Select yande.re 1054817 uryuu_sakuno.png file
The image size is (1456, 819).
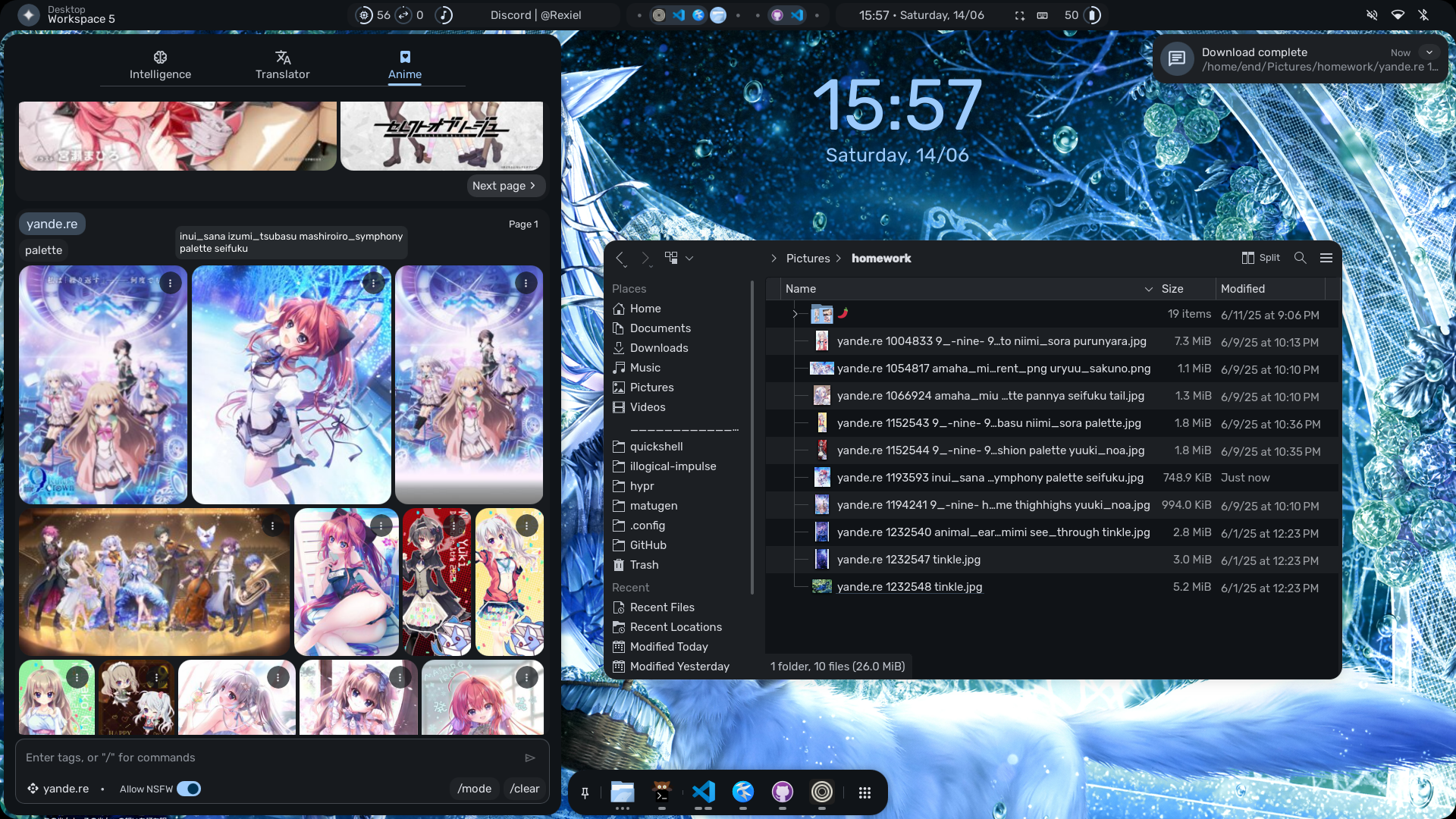[x=1053, y=369]
